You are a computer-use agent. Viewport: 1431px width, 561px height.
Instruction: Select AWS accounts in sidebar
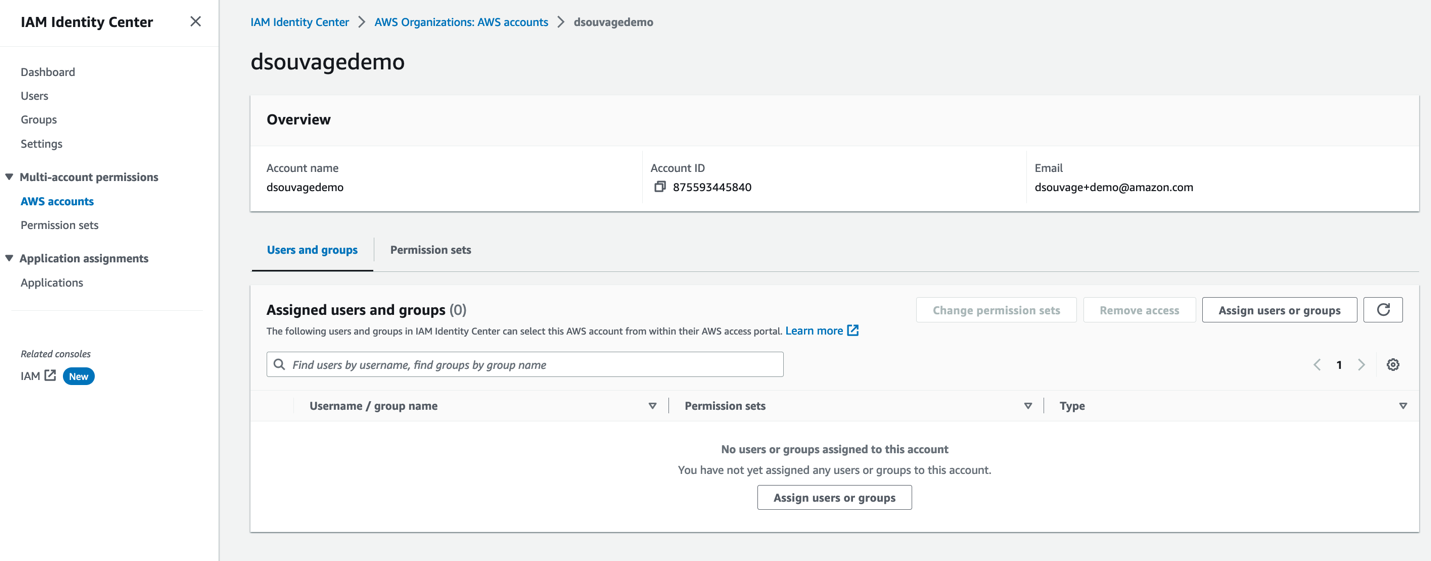click(x=57, y=201)
